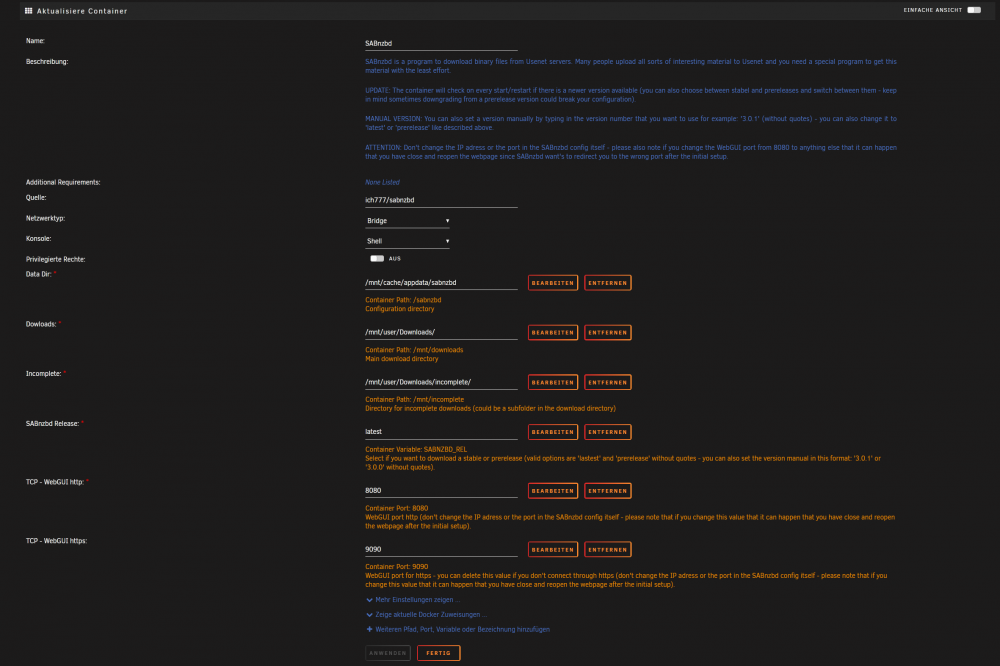Expand Zeige aktuelle Docker Zuweisungen

(426, 614)
